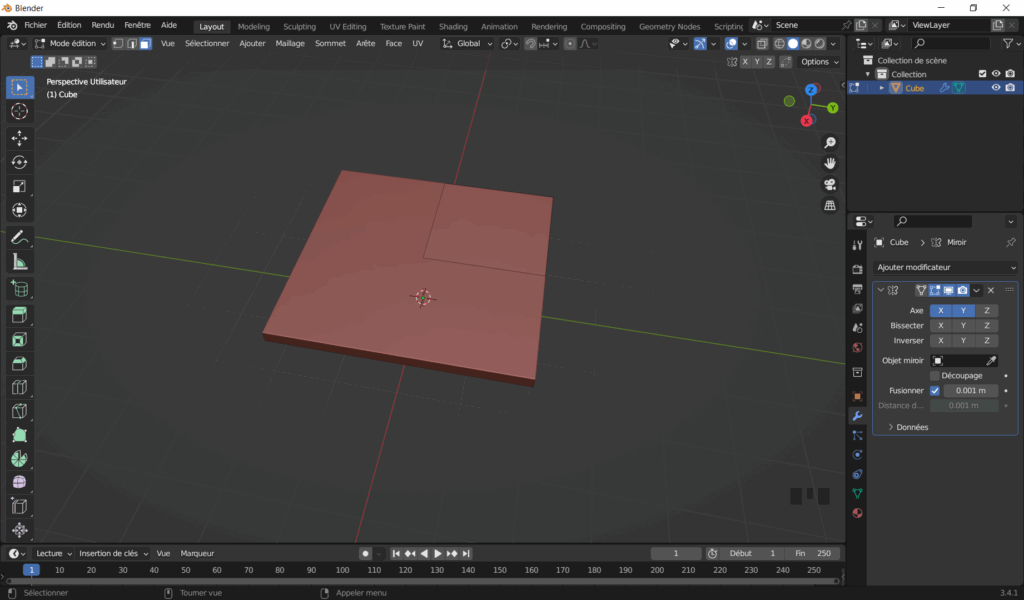
Task: Switch to face select mode
Action: pos(146,44)
